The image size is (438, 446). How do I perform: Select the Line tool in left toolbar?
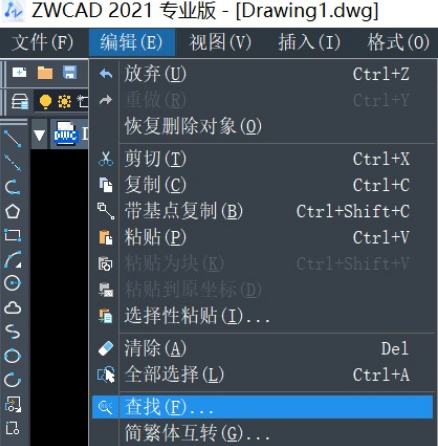12,138
